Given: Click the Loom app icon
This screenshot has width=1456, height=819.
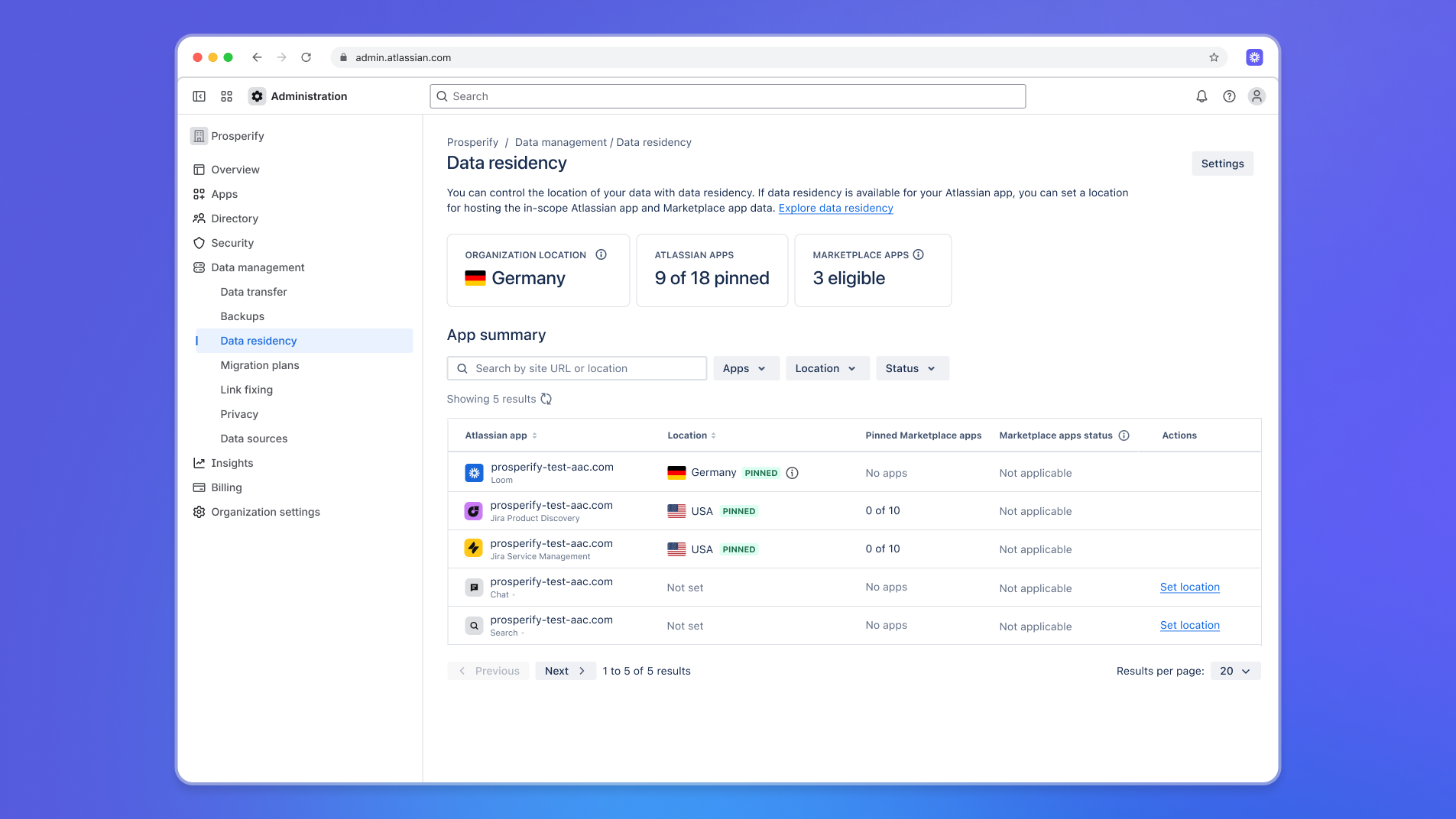Looking at the screenshot, I should [474, 473].
